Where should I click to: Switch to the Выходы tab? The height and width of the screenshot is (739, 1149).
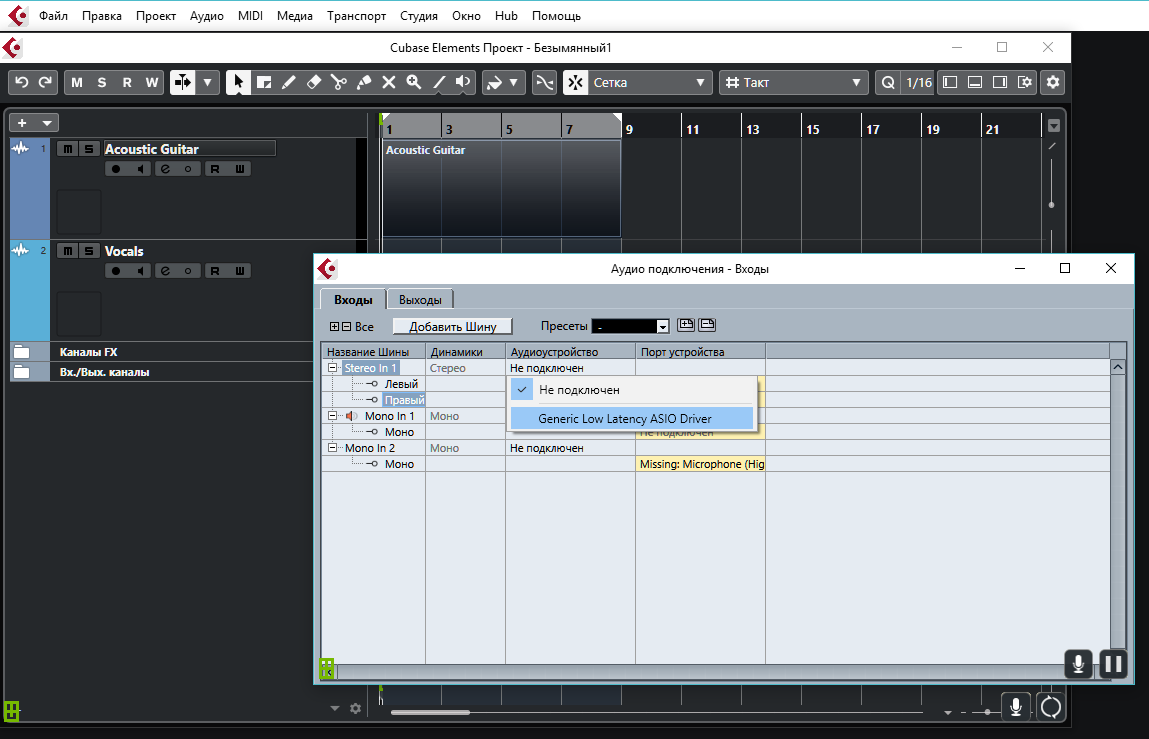(420, 300)
